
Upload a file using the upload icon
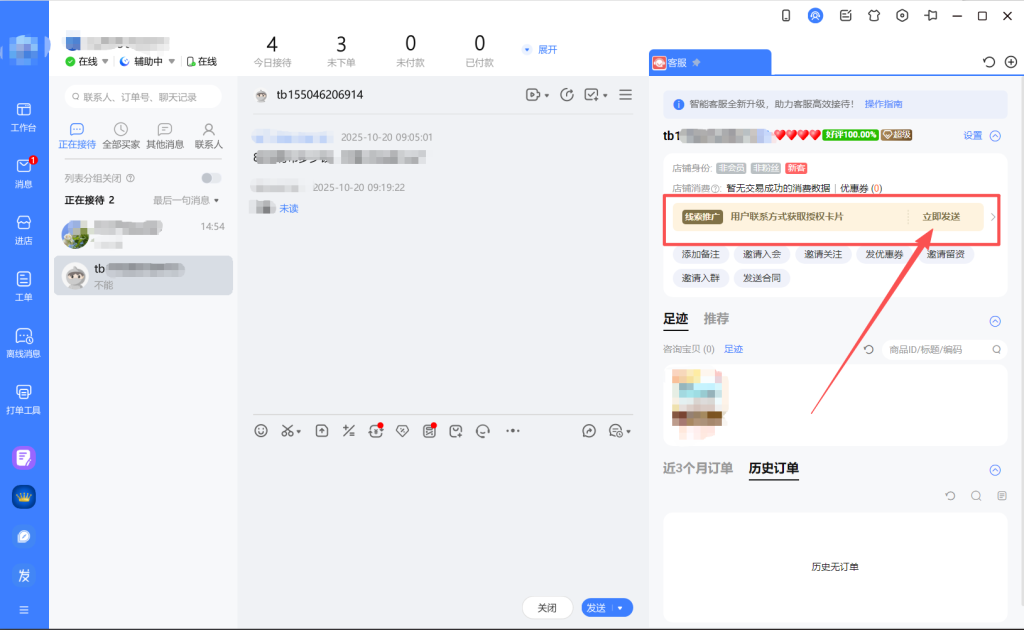pyautogui.click(x=321, y=430)
